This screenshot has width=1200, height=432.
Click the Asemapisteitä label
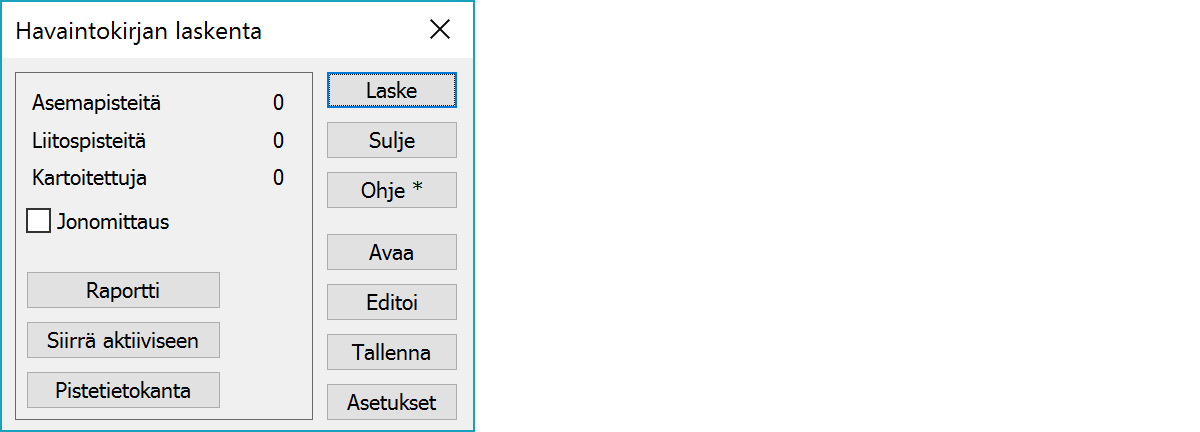[x=96, y=102]
